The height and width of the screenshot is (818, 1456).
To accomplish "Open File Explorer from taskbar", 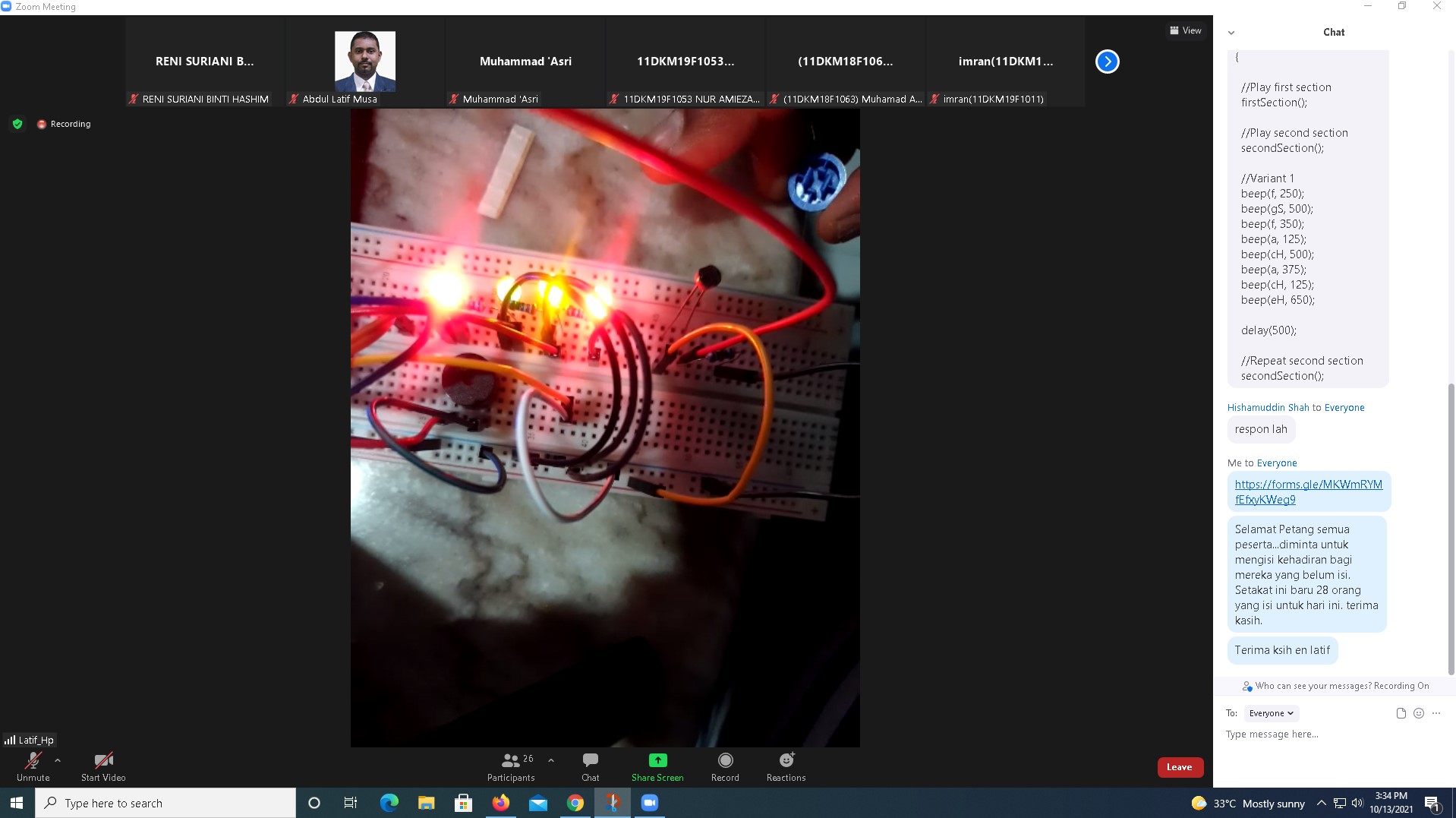I will pos(426,803).
